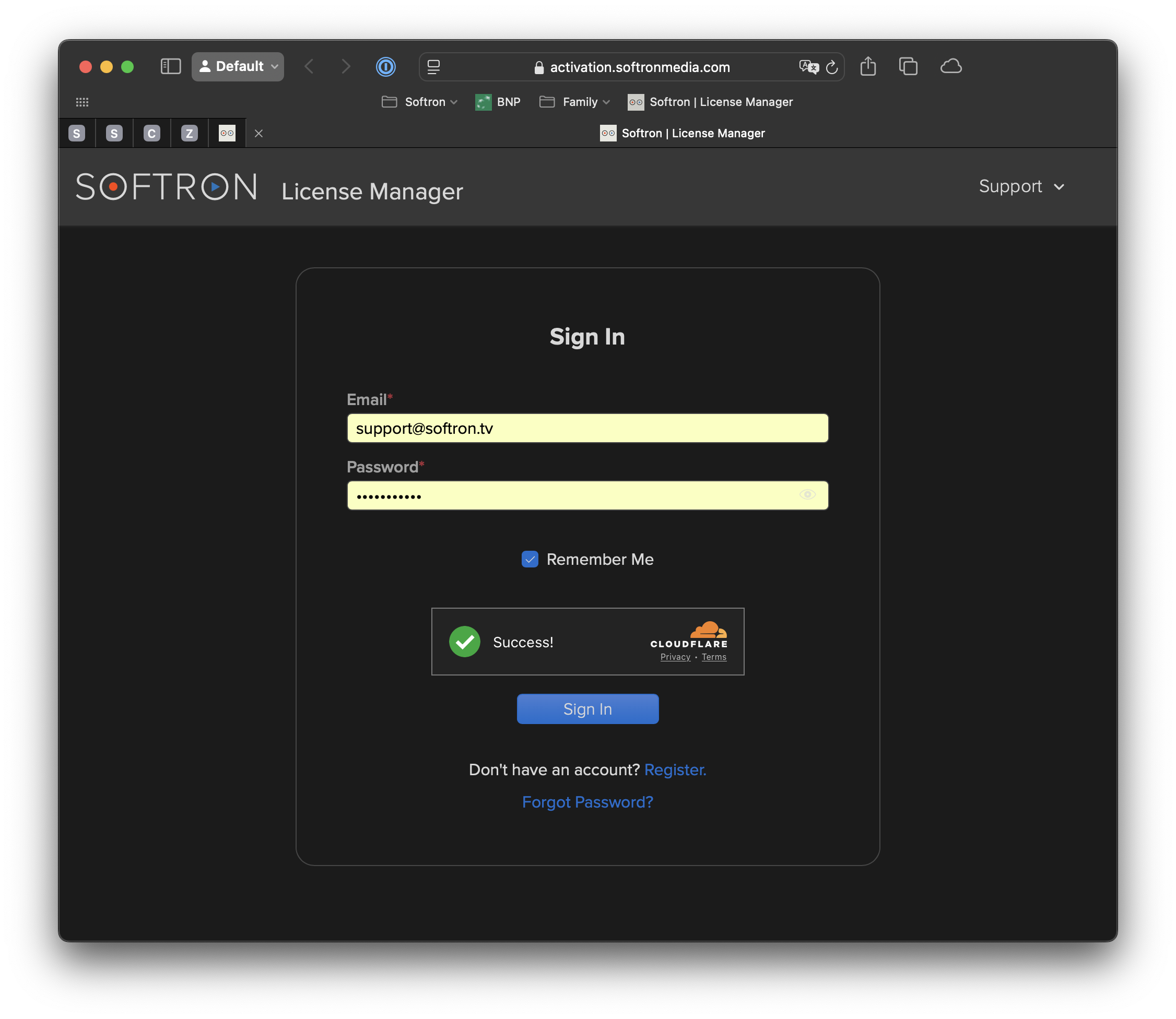Expand the Family bookmarks folder
This screenshot has width=1176, height=1019.
(x=574, y=102)
